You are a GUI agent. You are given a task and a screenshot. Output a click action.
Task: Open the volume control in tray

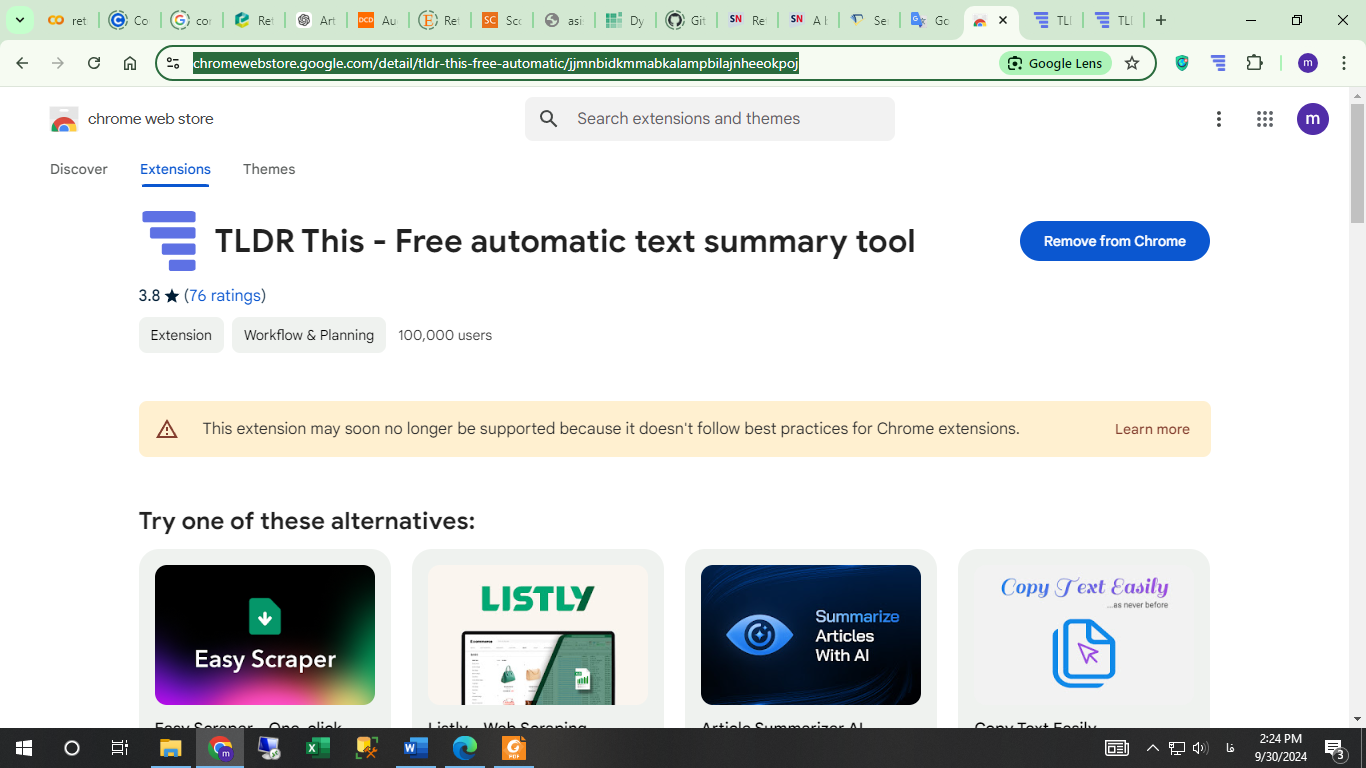[1200, 748]
